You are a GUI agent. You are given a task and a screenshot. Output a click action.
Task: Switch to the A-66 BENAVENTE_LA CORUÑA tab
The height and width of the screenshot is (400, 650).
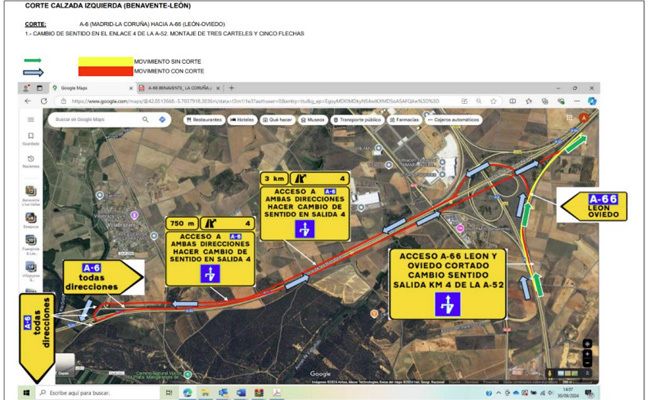(170, 88)
